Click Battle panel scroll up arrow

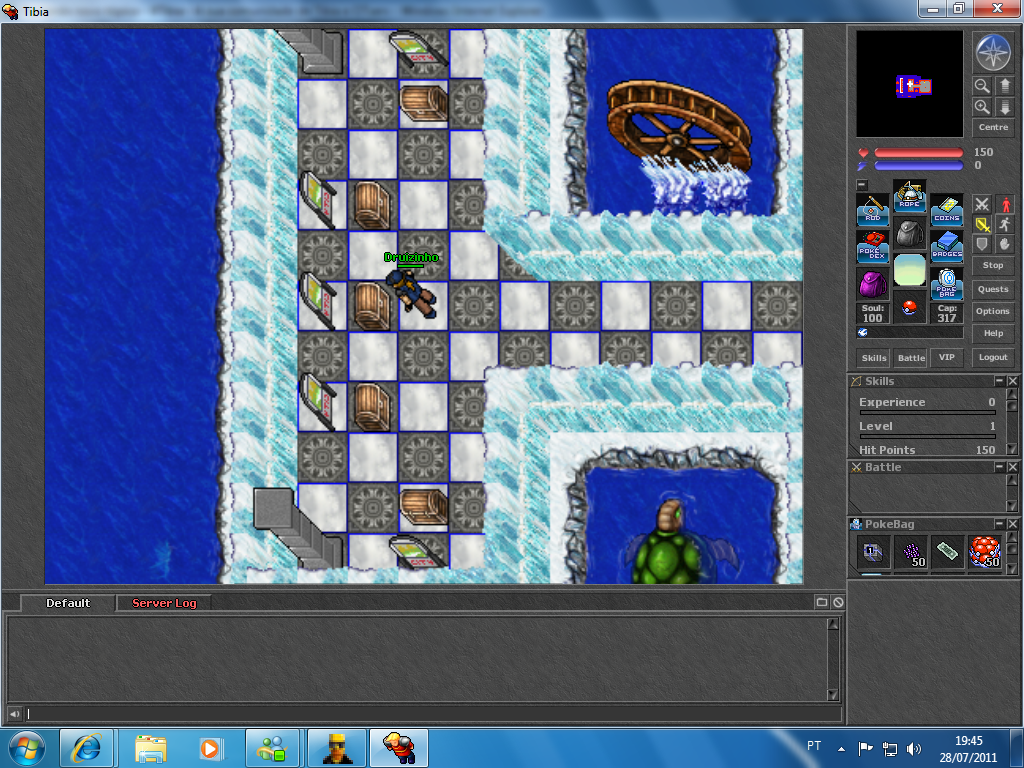click(x=1012, y=480)
